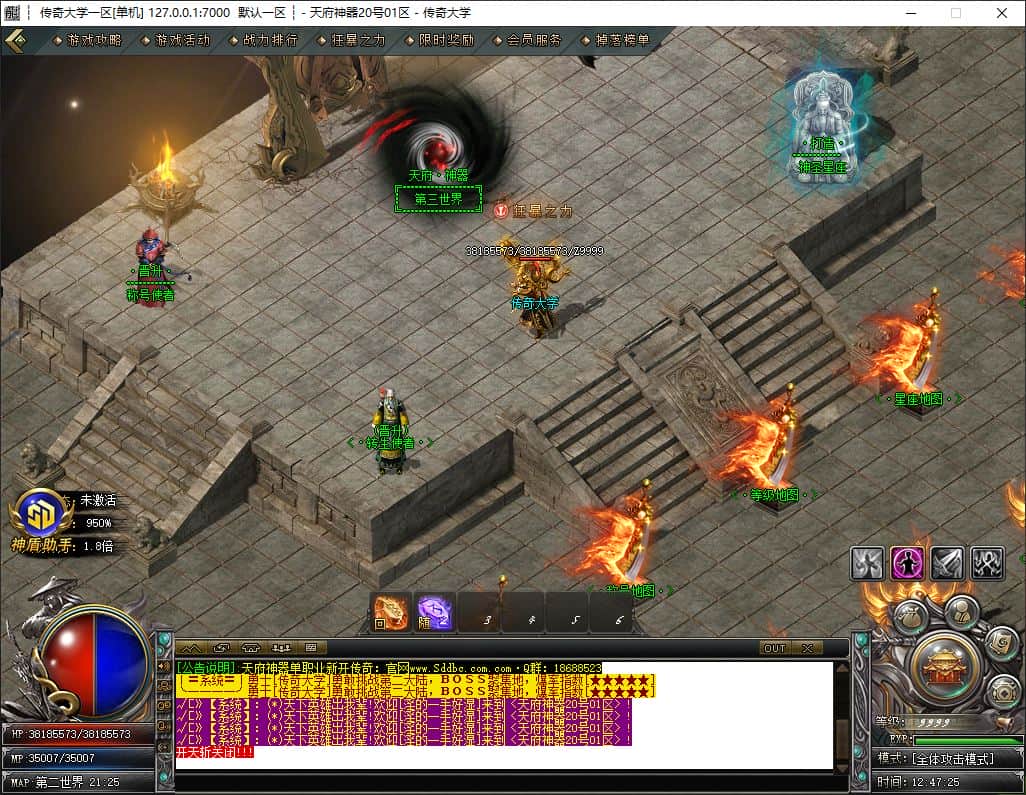Screen dimensions: 1026x795
Task: Focus the chat text input field
Action: pyautogui.click(x=510, y=781)
